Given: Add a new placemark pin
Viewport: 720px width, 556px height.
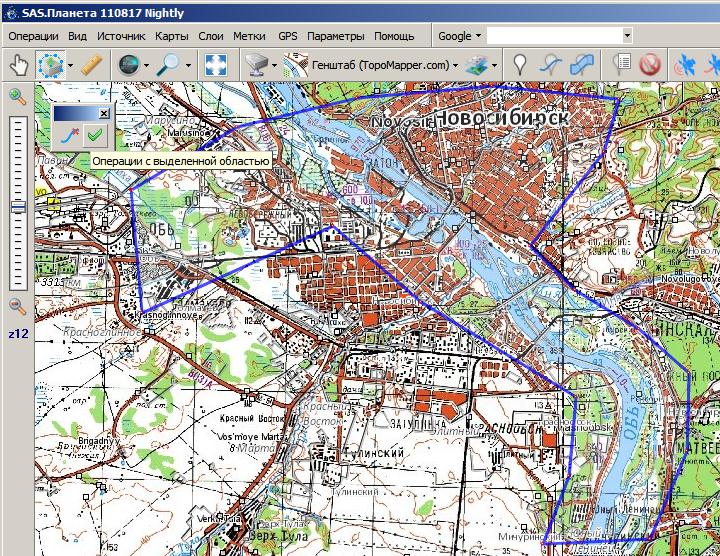Looking at the screenshot, I should 519,65.
